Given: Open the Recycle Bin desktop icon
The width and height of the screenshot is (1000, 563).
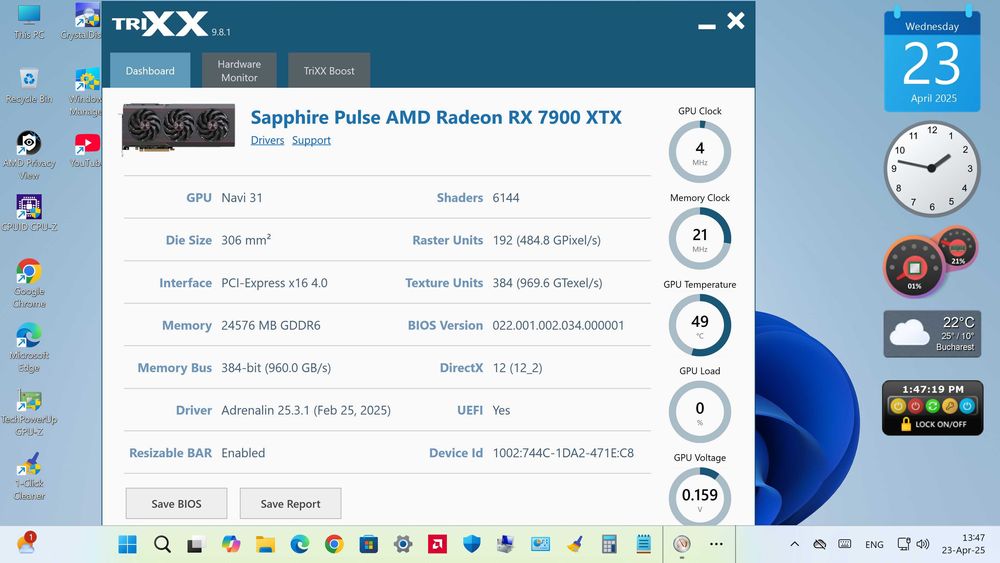Looking at the screenshot, I should (x=29, y=86).
